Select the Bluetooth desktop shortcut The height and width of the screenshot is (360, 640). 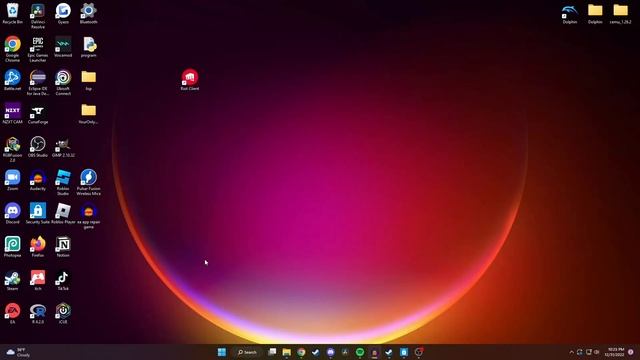[x=89, y=13]
